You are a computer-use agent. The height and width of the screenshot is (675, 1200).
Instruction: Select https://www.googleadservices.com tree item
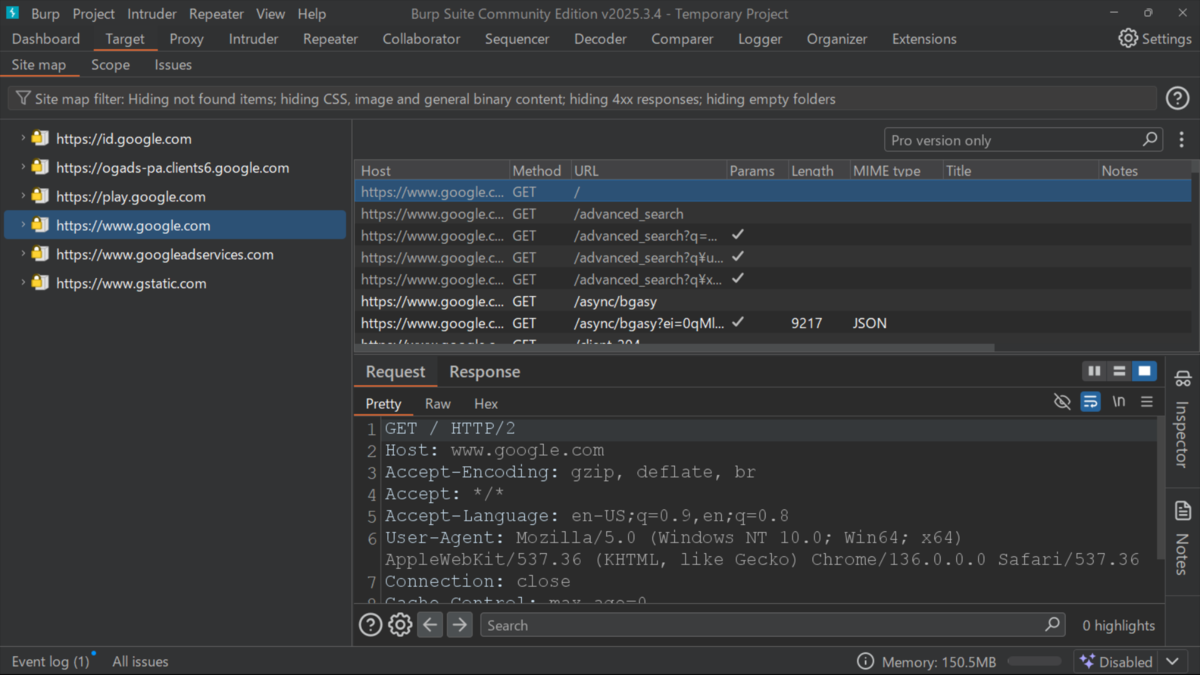pyautogui.click(x=165, y=254)
